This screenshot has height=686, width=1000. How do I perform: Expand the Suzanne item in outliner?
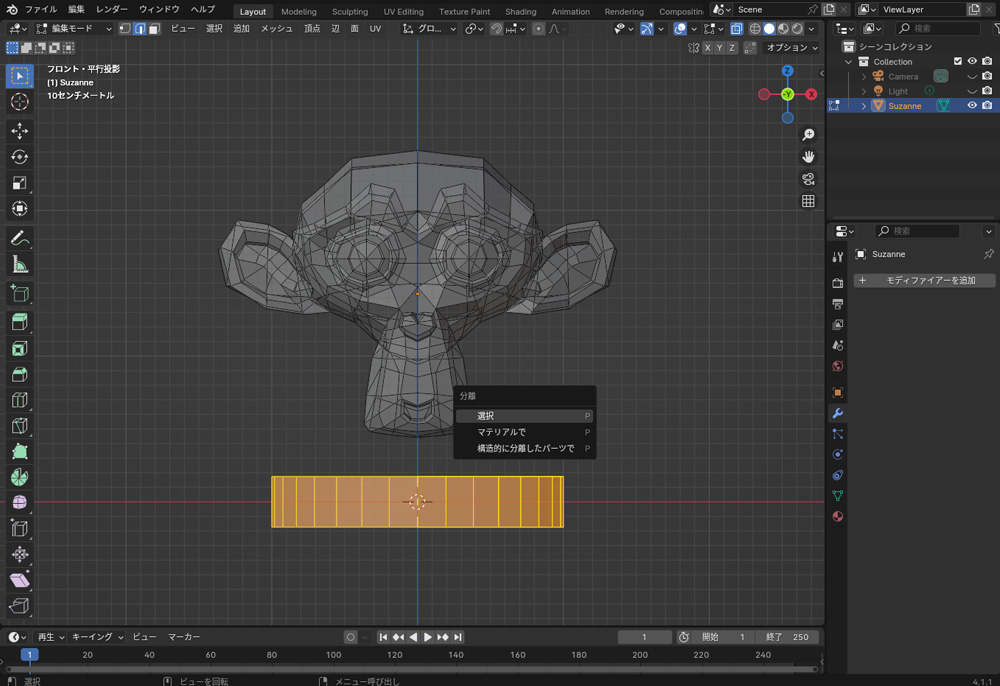pos(864,106)
